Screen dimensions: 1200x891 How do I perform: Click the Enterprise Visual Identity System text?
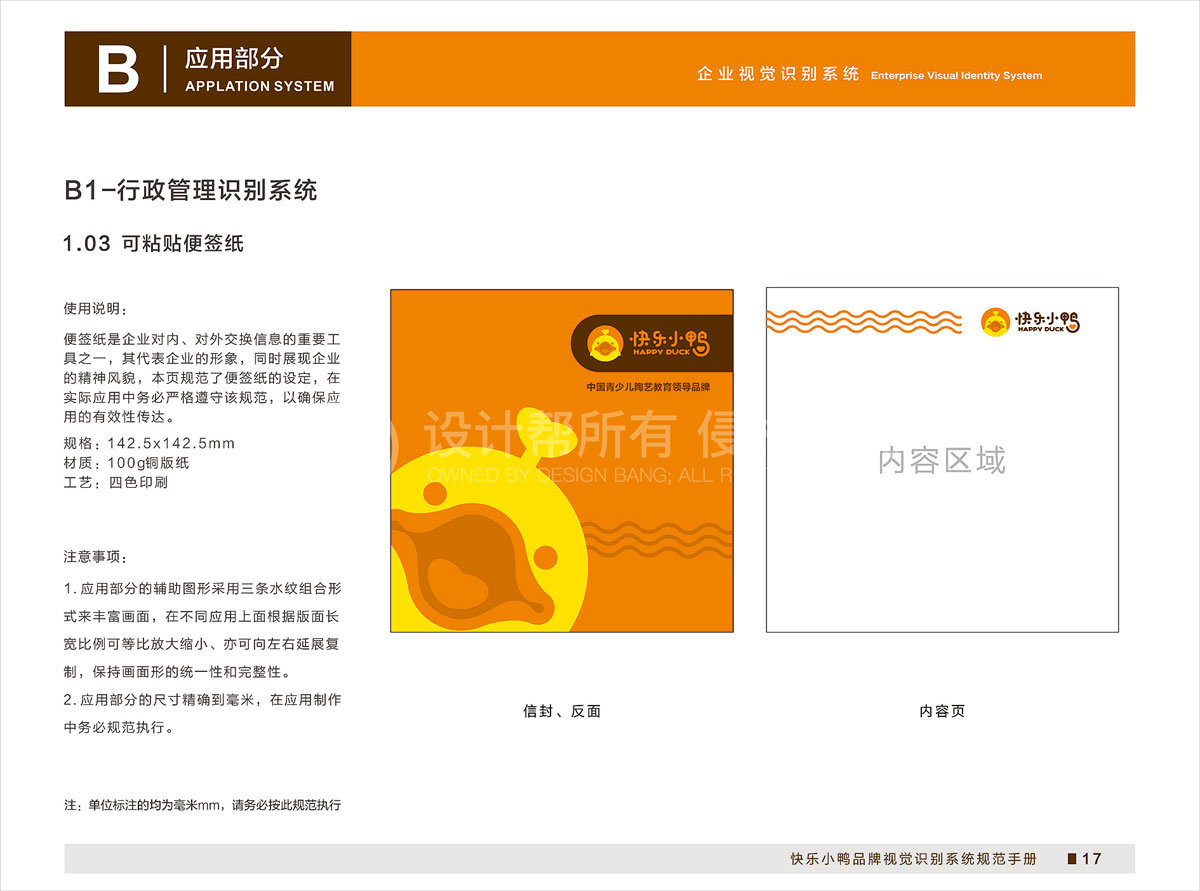(x=956, y=75)
